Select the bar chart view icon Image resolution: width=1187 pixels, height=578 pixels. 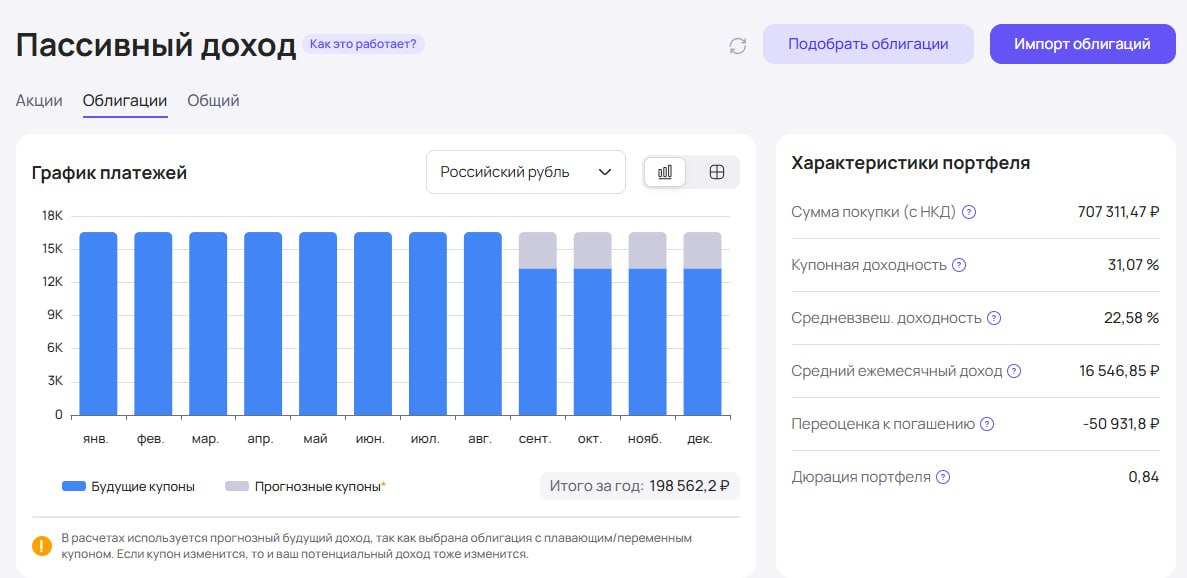tap(663, 172)
